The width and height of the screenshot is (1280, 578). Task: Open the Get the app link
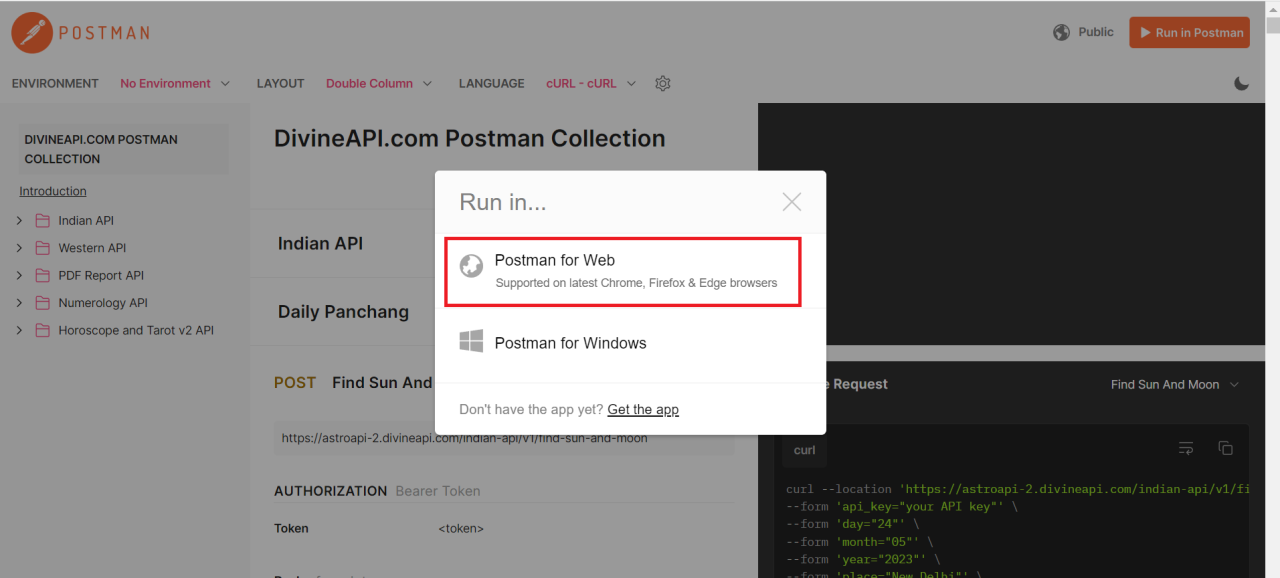(x=643, y=409)
